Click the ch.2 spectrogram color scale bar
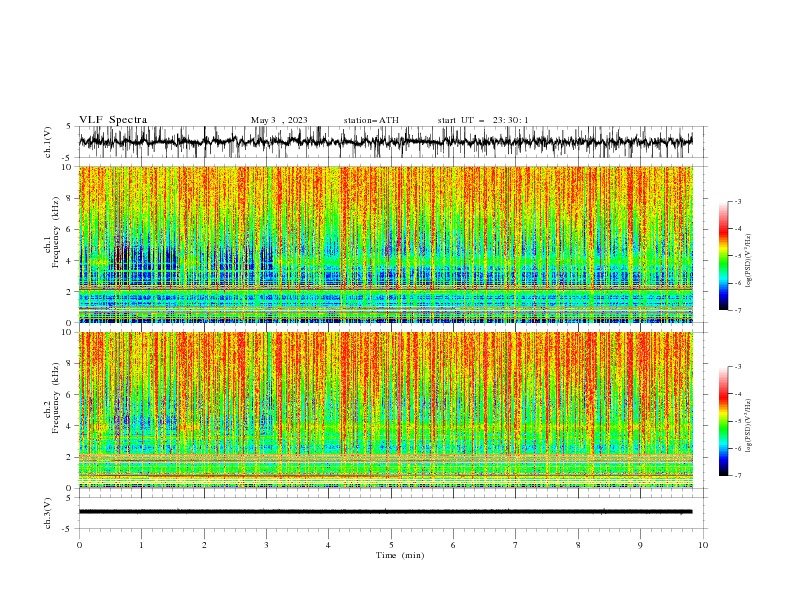 (x=723, y=421)
